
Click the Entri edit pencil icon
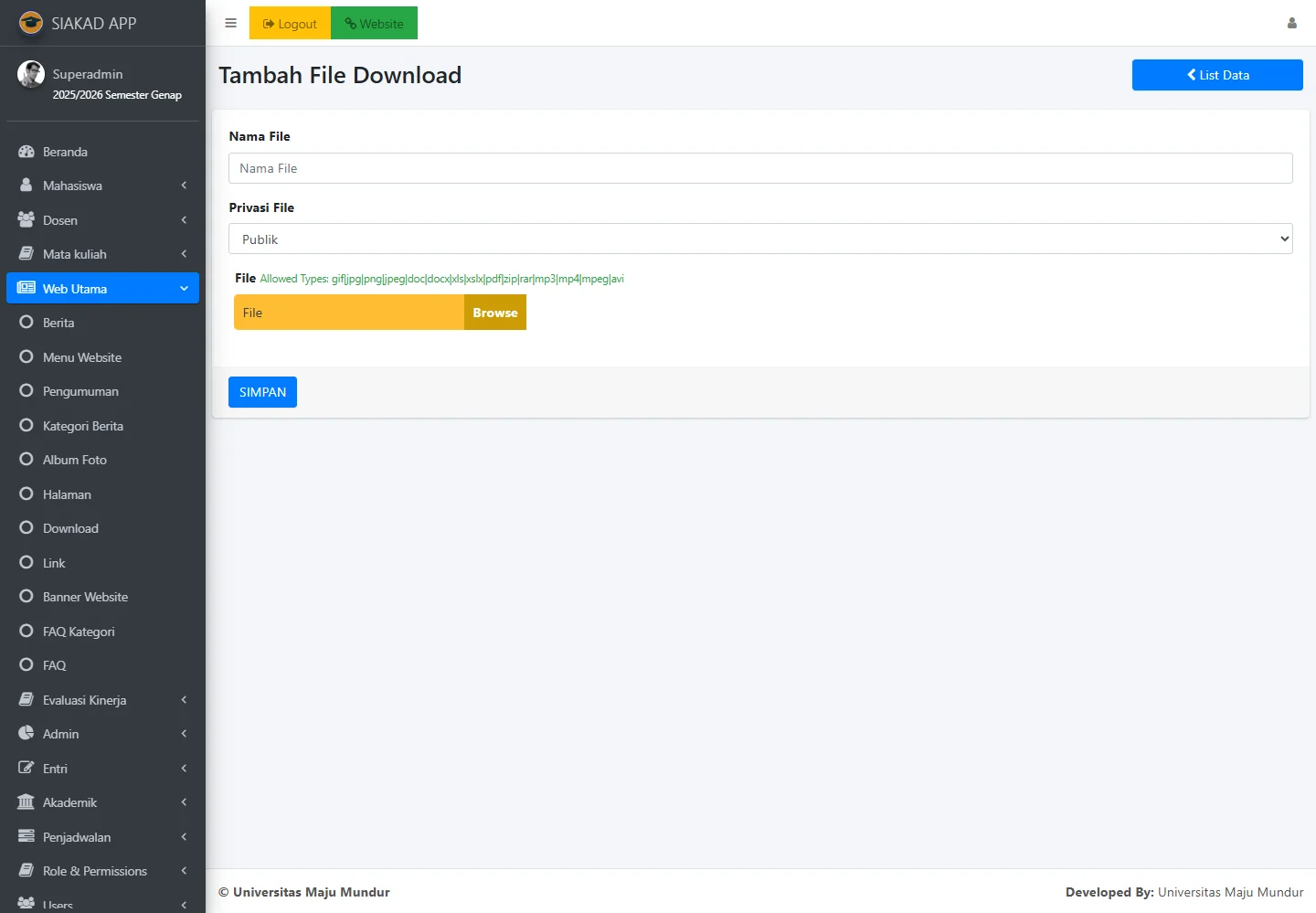click(x=27, y=769)
